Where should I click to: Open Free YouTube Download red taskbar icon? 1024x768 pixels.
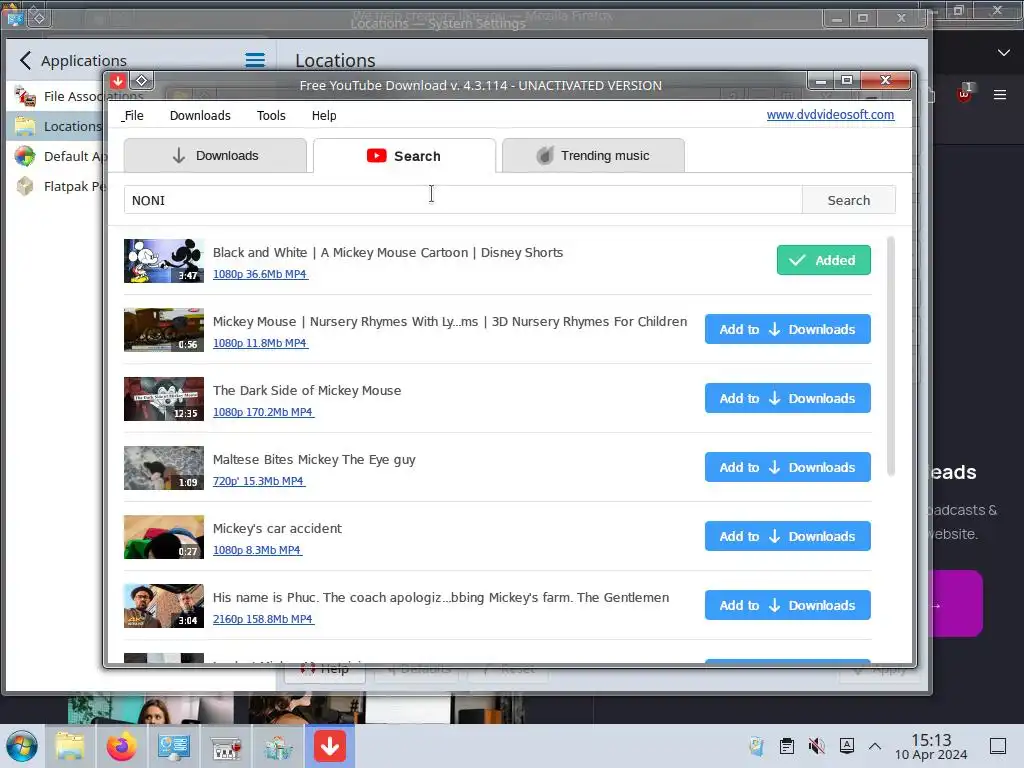pyautogui.click(x=330, y=746)
